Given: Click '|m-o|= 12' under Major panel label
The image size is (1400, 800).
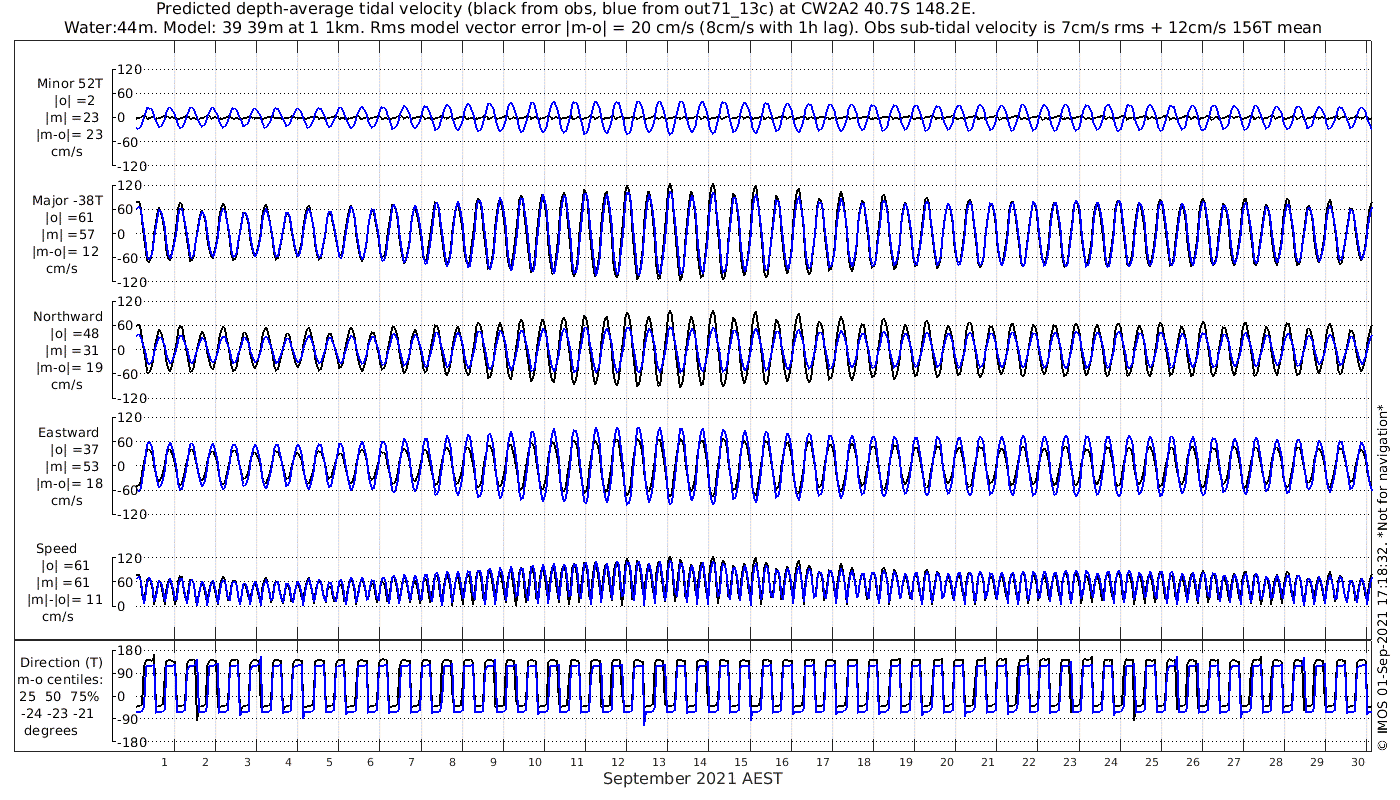Looking at the screenshot, I should (67, 251).
